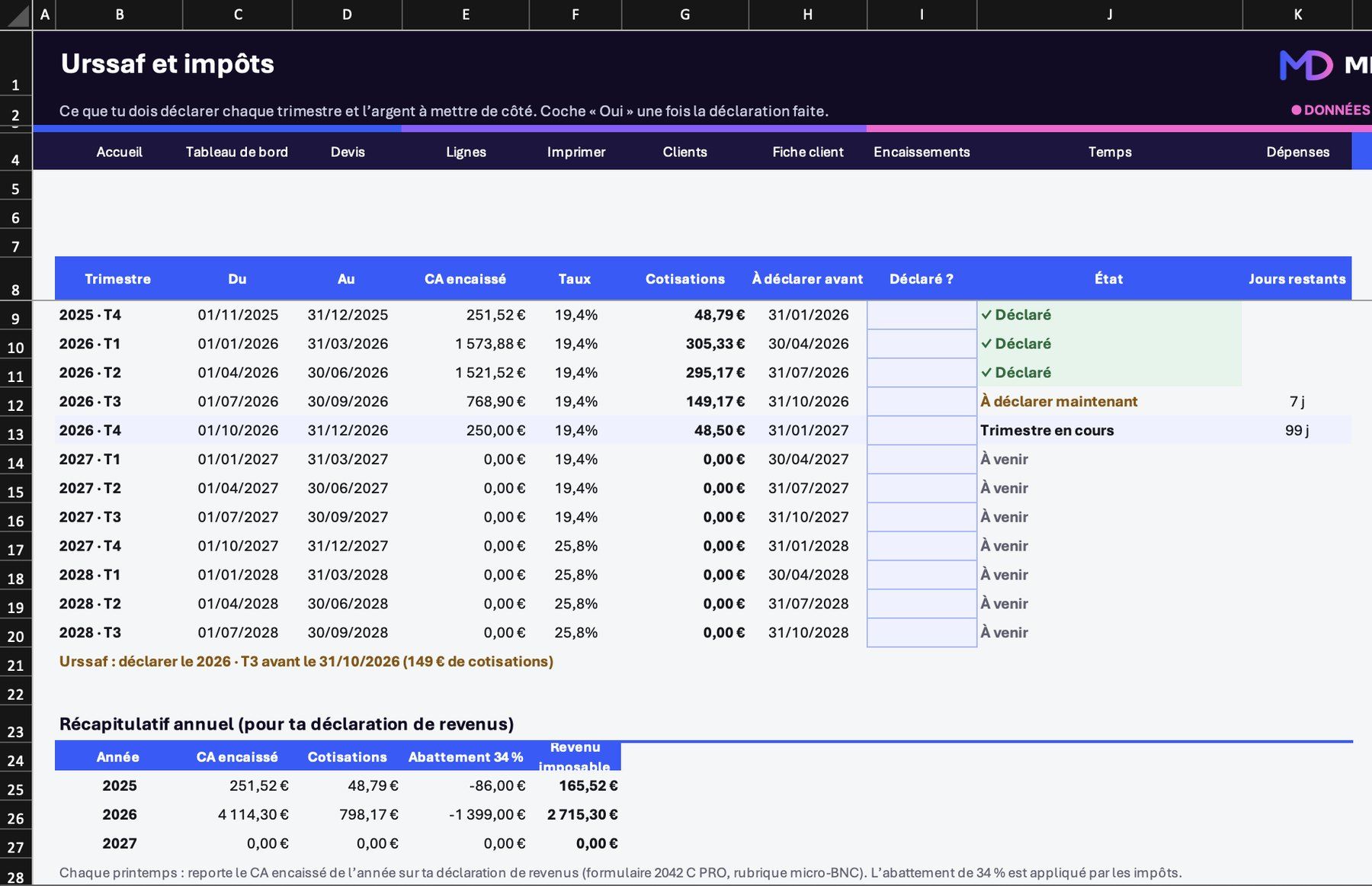
Task: Navigate to the Encaissements link
Action: click(x=922, y=152)
